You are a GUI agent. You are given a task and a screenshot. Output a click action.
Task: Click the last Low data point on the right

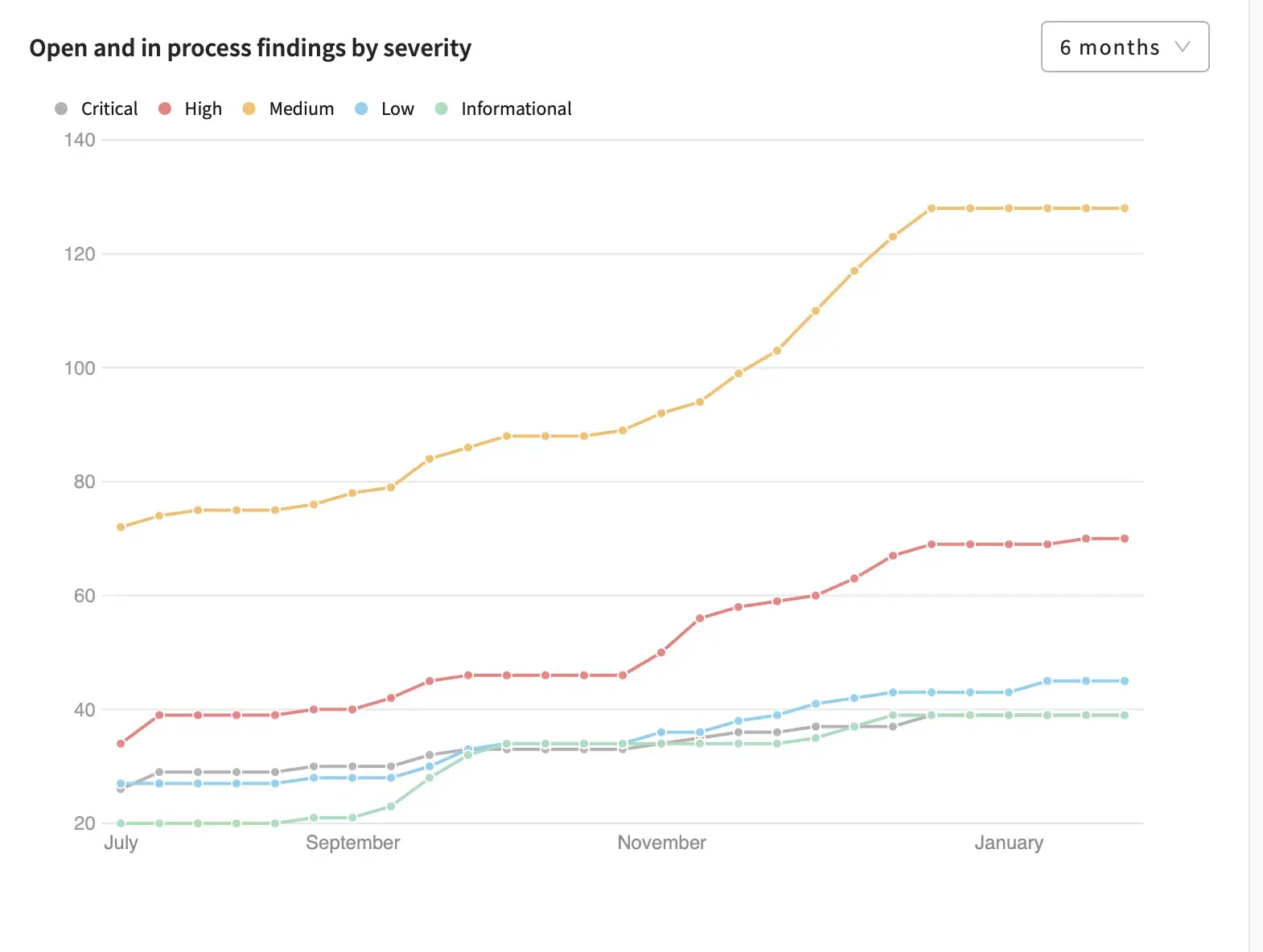(x=1125, y=681)
